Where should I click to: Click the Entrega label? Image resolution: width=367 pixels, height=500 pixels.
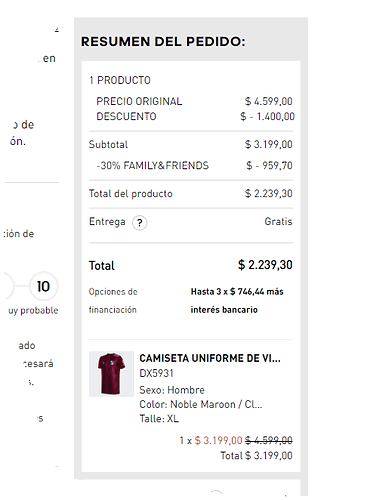tap(107, 222)
